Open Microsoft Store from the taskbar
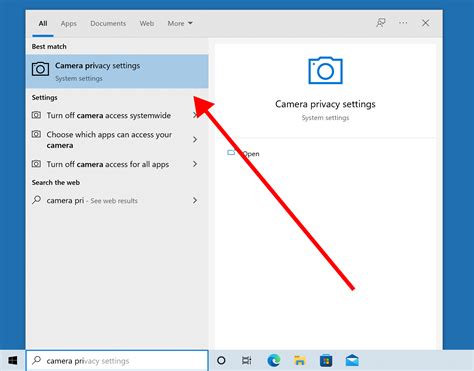 pos(326,361)
